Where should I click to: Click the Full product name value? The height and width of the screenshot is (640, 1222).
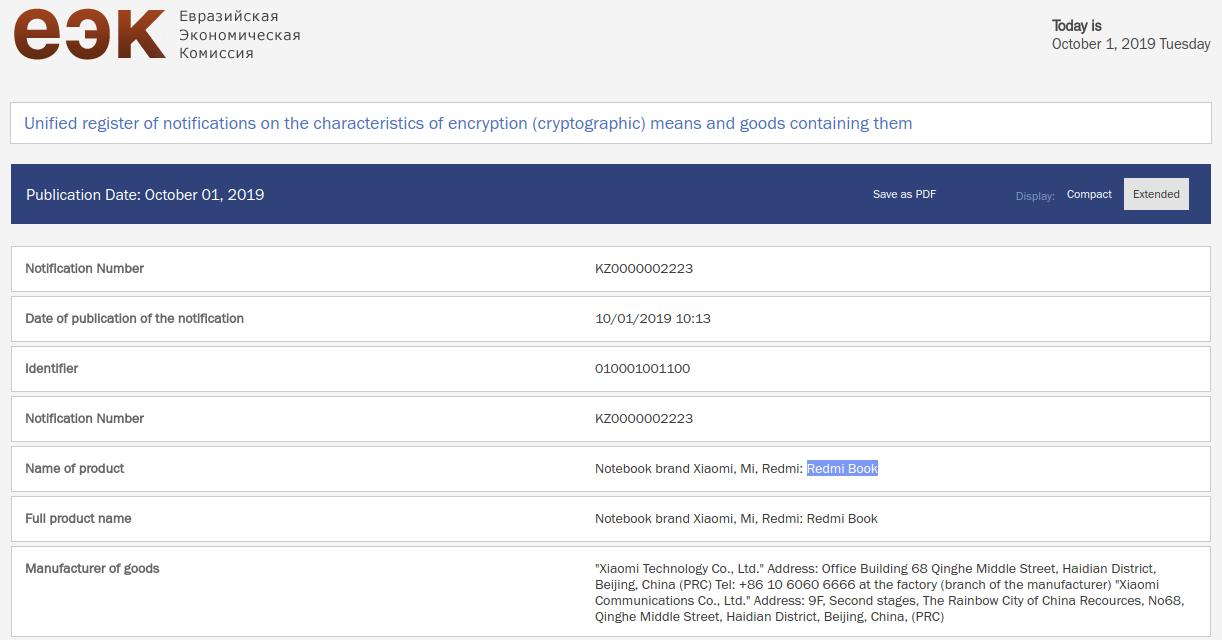736,519
